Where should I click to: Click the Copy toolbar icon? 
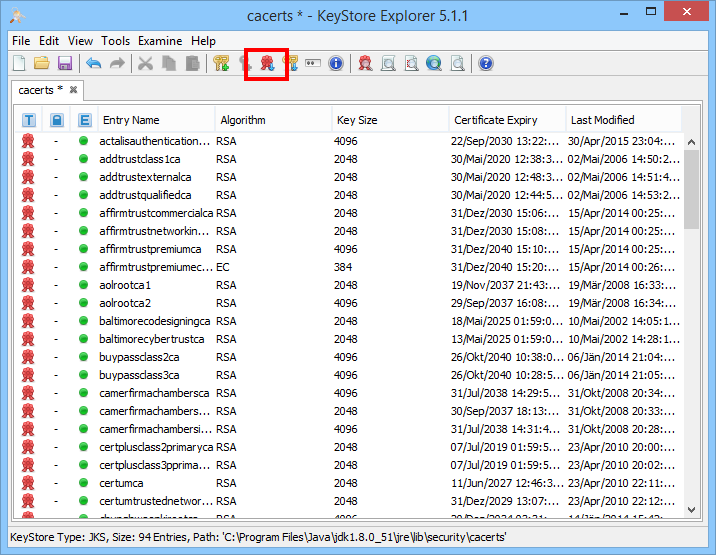pos(169,63)
